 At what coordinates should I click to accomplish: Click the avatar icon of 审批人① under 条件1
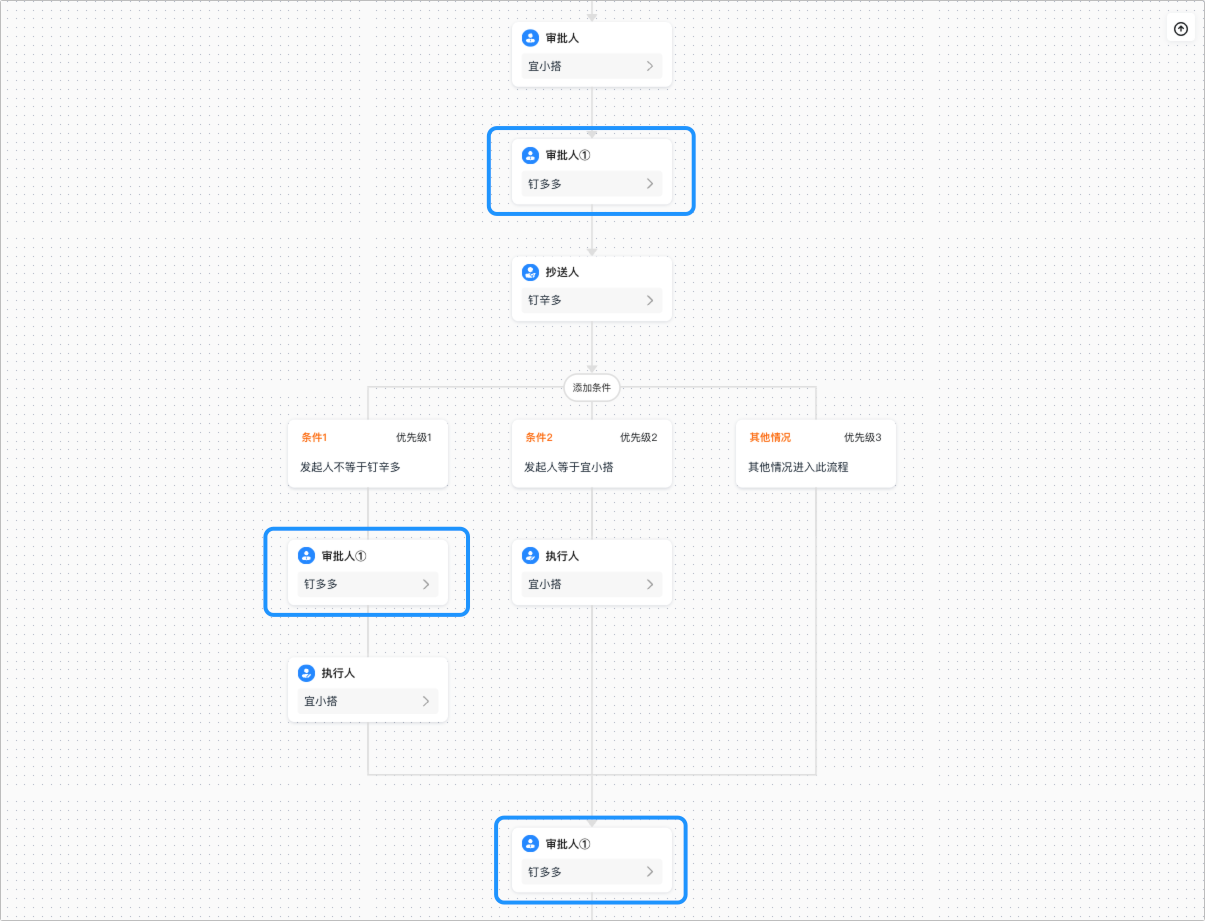coord(306,556)
